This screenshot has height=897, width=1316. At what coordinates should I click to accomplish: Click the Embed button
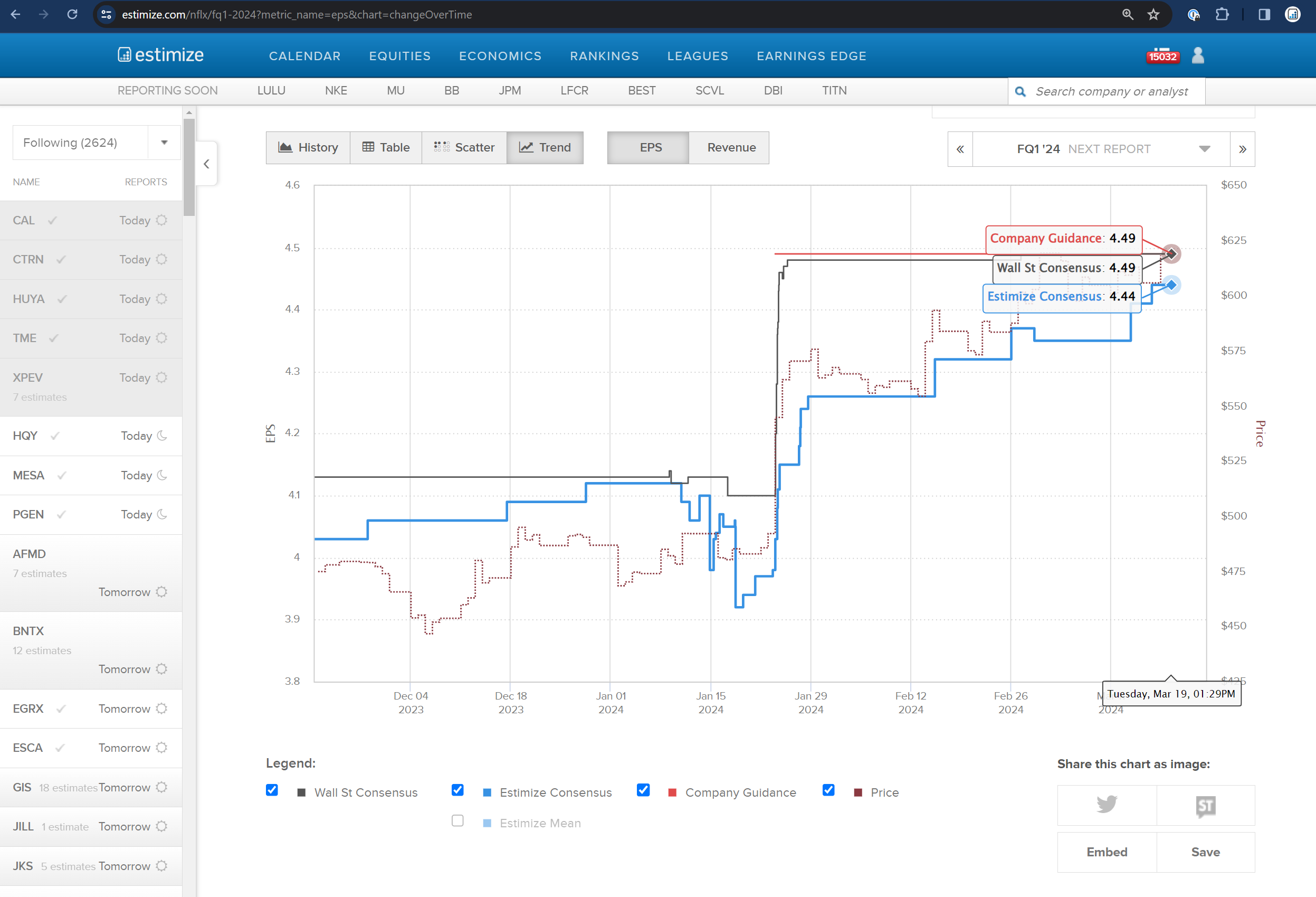click(x=1107, y=852)
